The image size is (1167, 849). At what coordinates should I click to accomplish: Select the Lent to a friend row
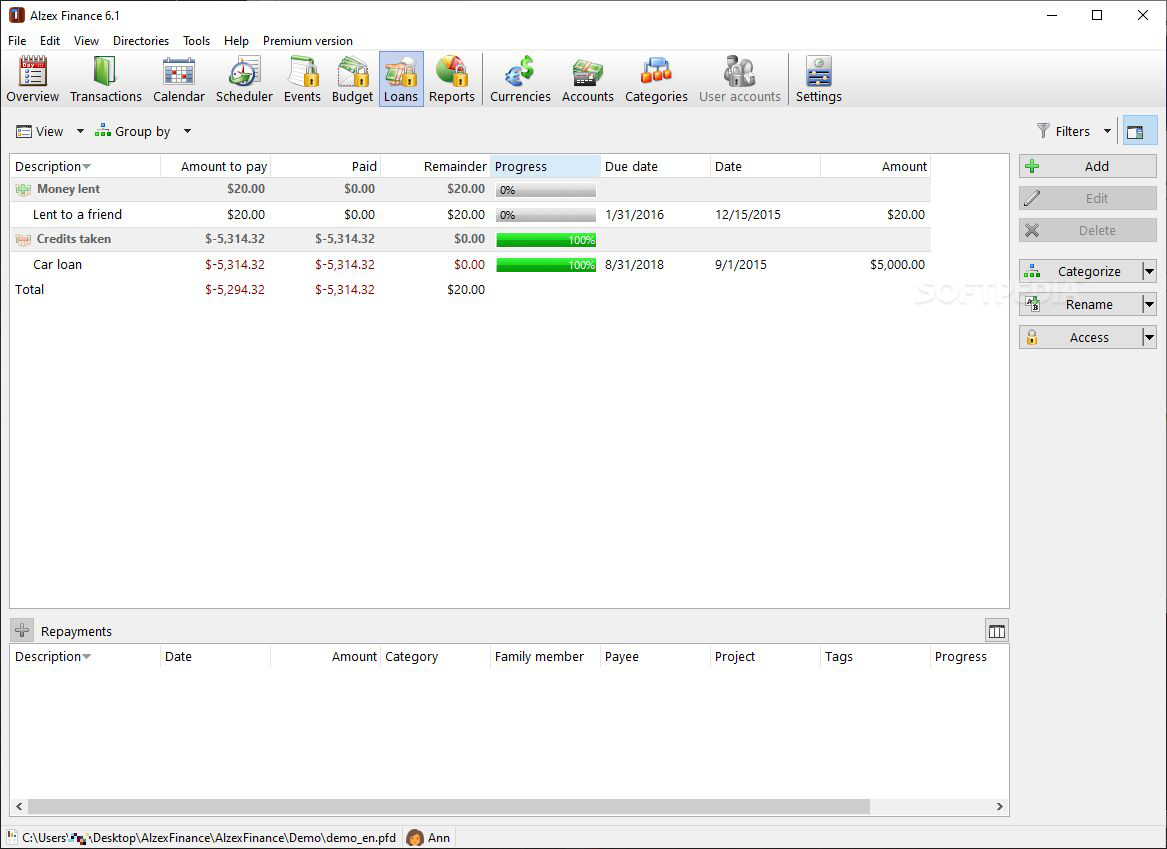(x=470, y=215)
